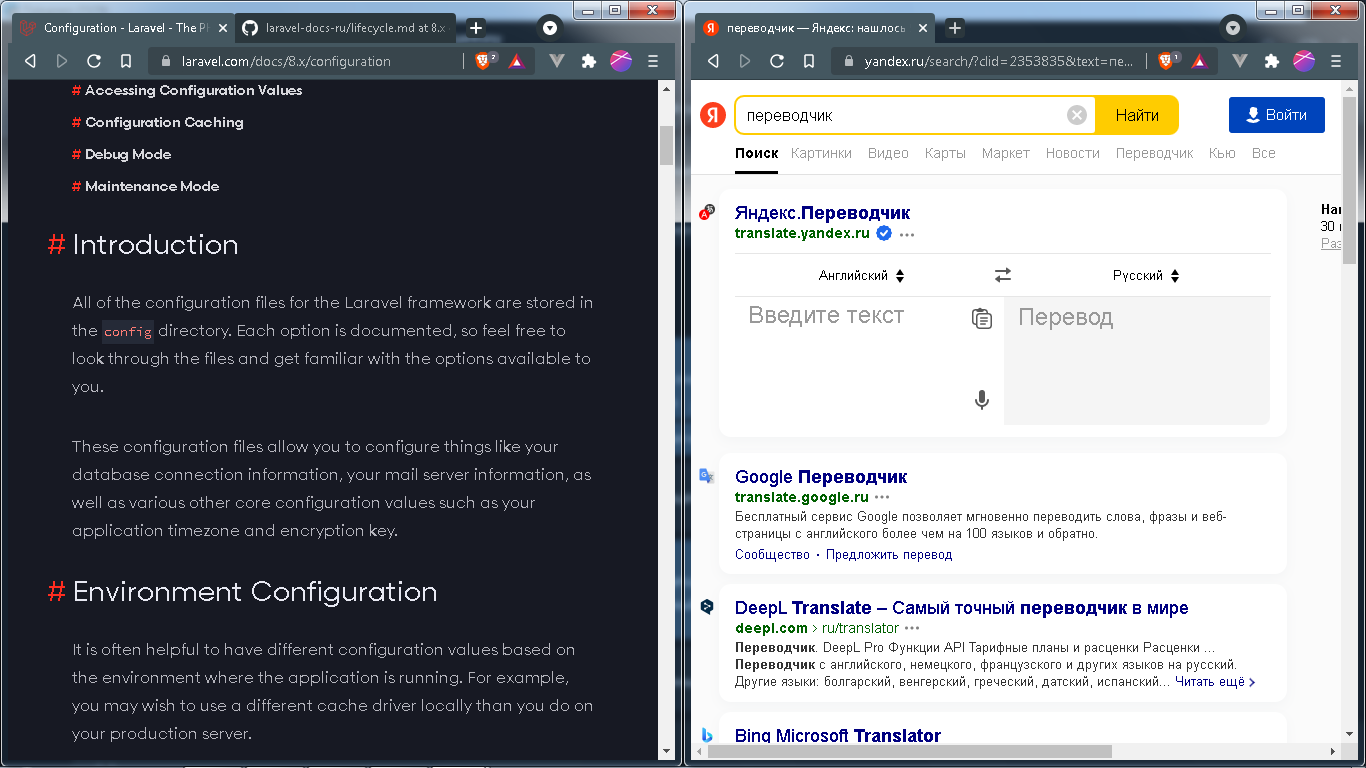The width and height of the screenshot is (1366, 768).
Task: Jump to Configuration Caching section
Action: click(x=164, y=122)
